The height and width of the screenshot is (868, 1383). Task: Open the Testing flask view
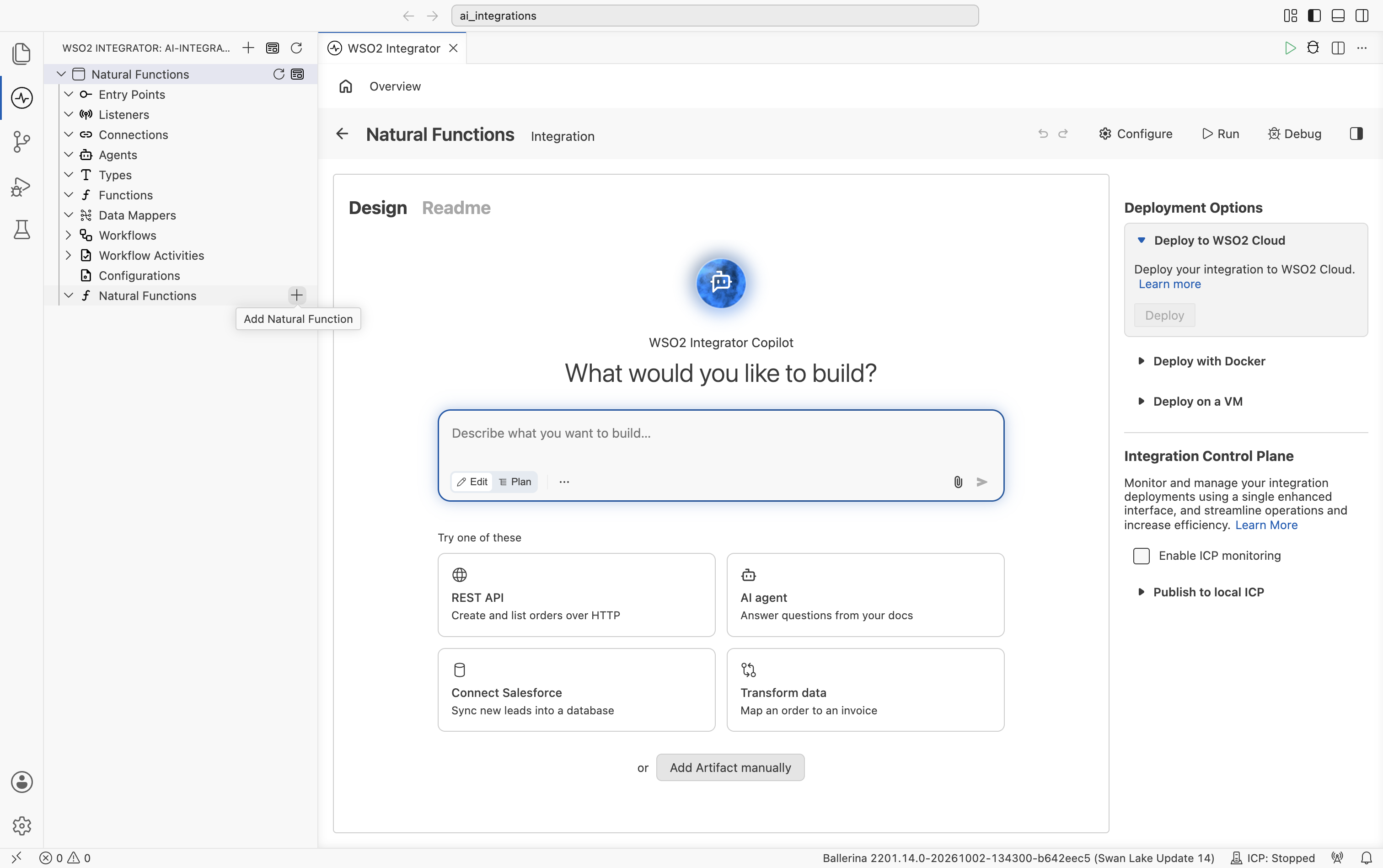22,230
